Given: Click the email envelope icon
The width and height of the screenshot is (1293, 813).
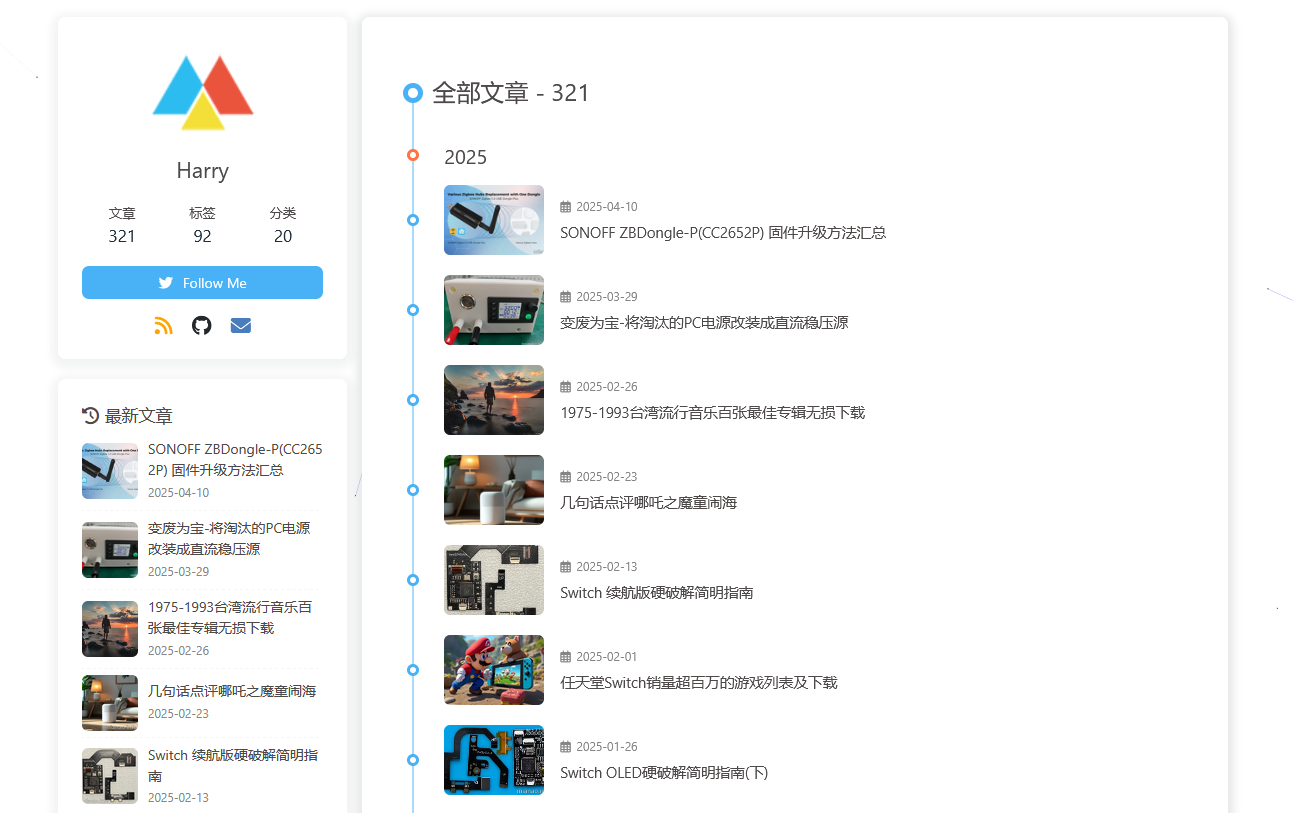Looking at the screenshot, I should click(241, 325).
